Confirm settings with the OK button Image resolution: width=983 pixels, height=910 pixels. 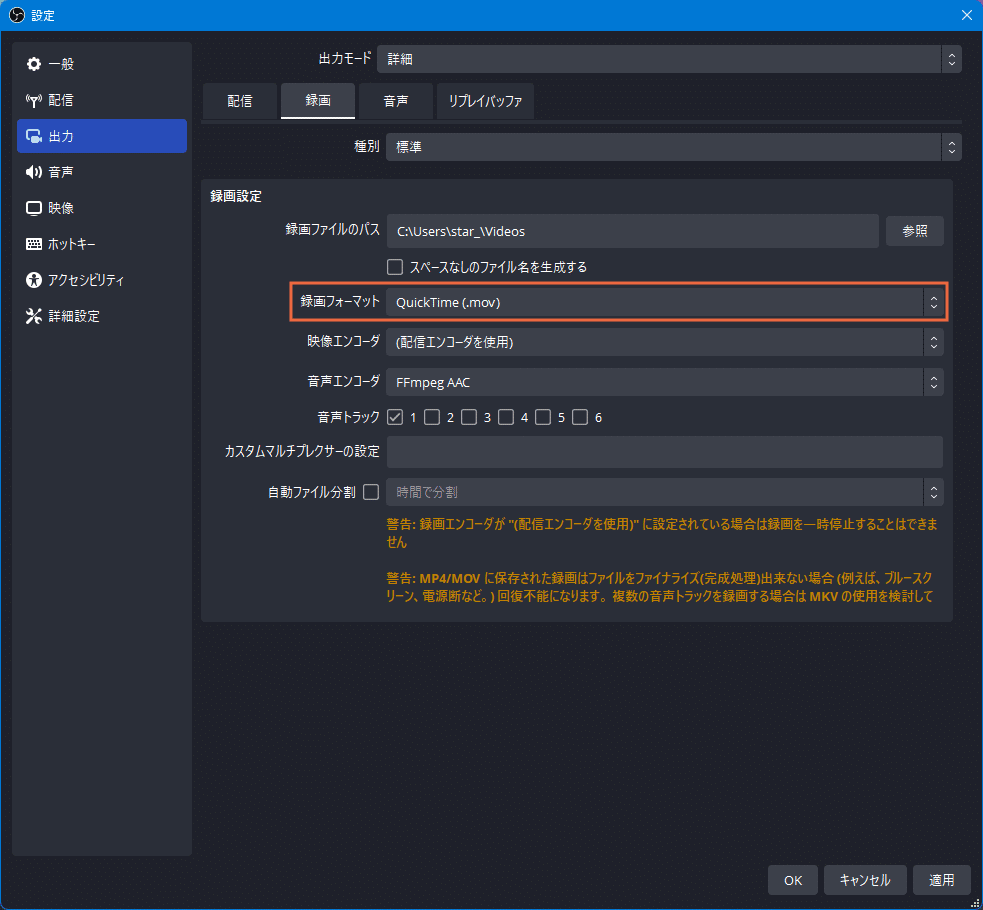[x=793, y=880]
